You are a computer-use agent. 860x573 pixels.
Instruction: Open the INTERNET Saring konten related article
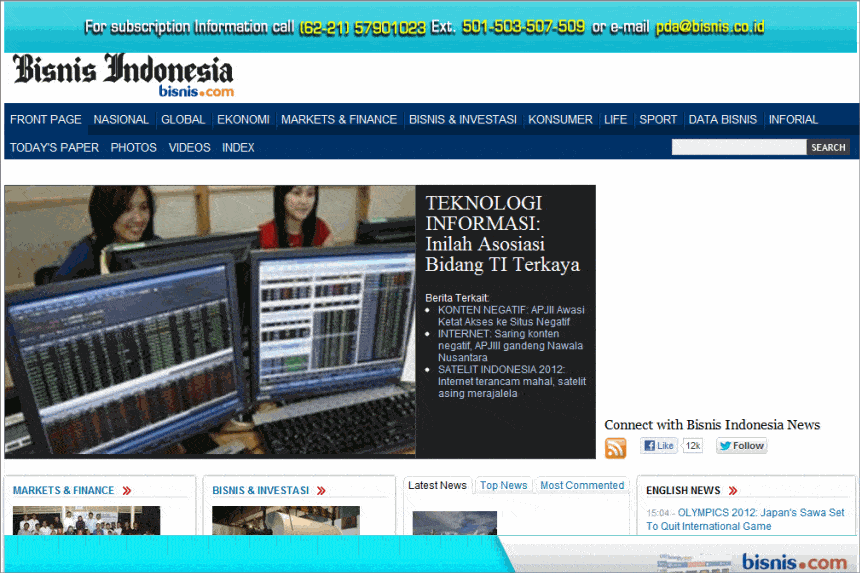pyautogui.click(x=510, y=345)
